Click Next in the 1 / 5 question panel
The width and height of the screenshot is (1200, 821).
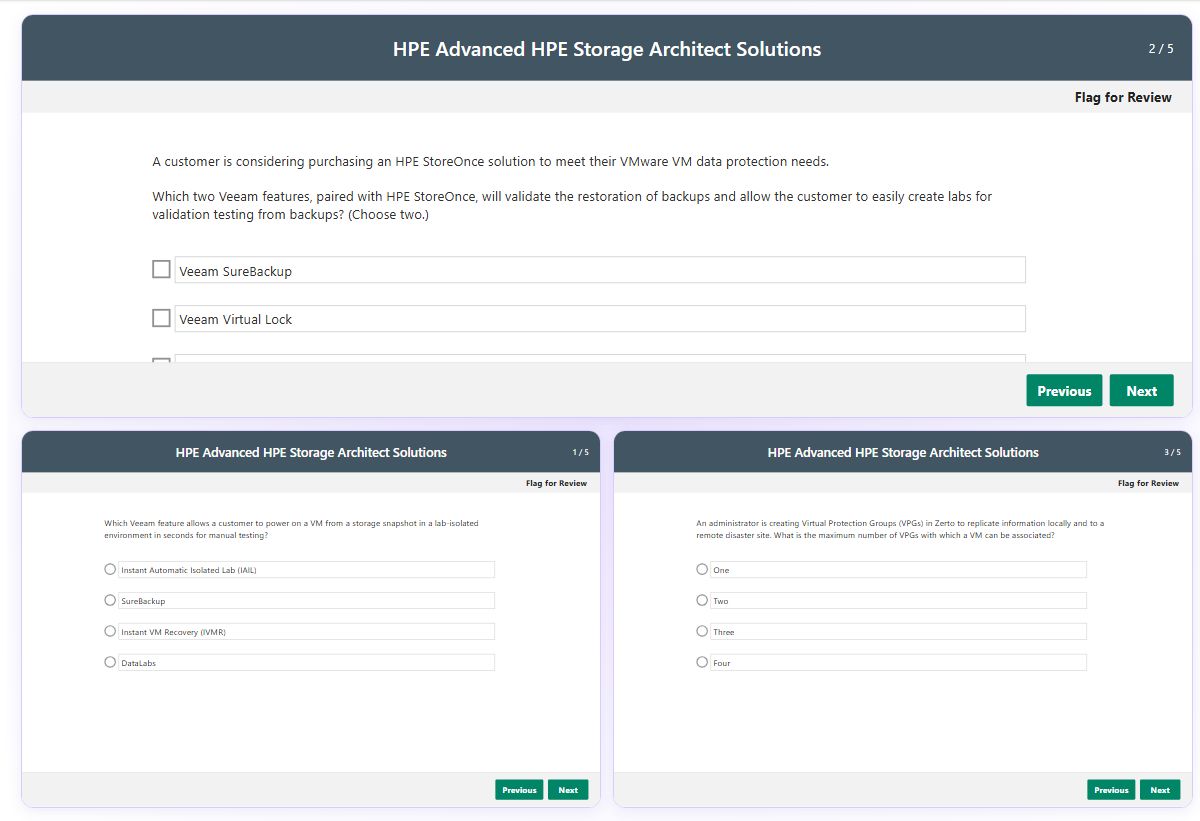(568, 790)
